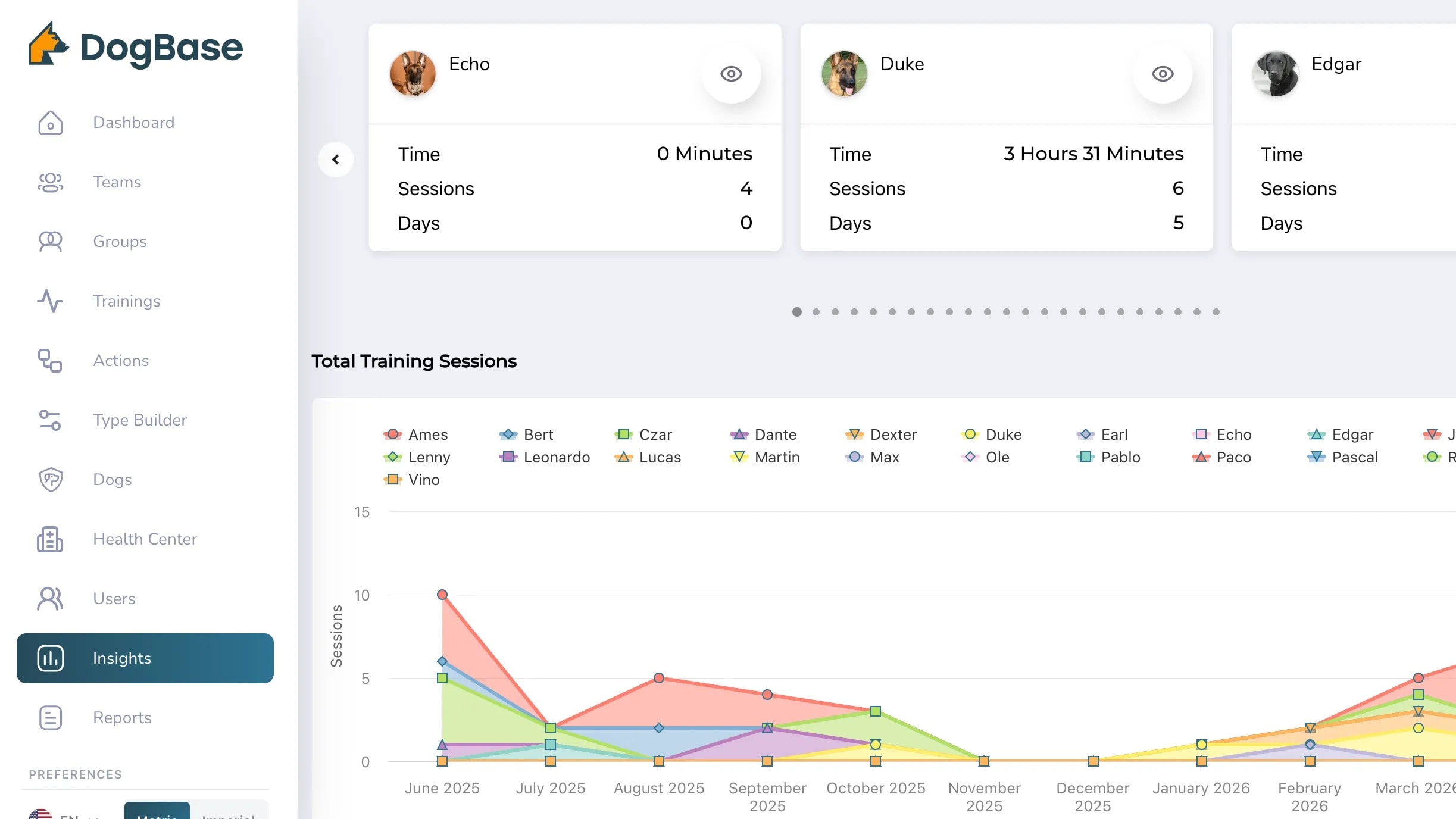
Task: Open the Dashboard home icon
Action: click(x=51, y=123)
